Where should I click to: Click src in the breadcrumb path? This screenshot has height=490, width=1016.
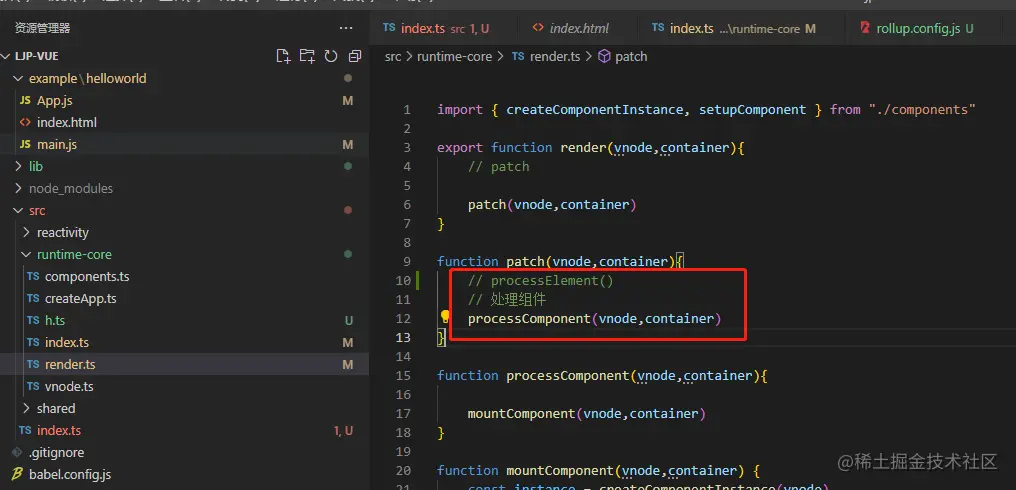pos(393,56)
